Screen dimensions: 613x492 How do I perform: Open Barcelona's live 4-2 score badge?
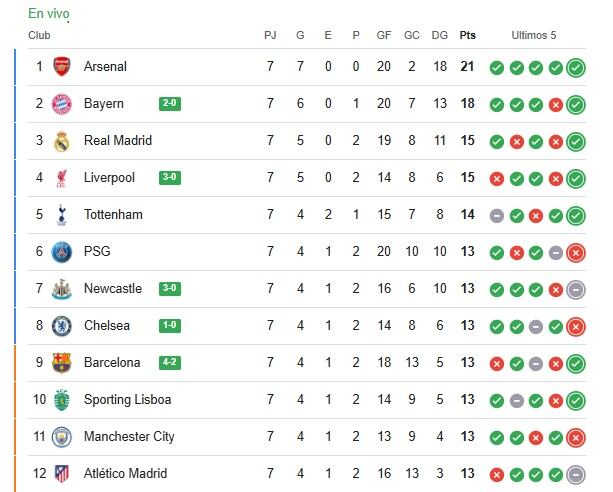coord(170,363)
